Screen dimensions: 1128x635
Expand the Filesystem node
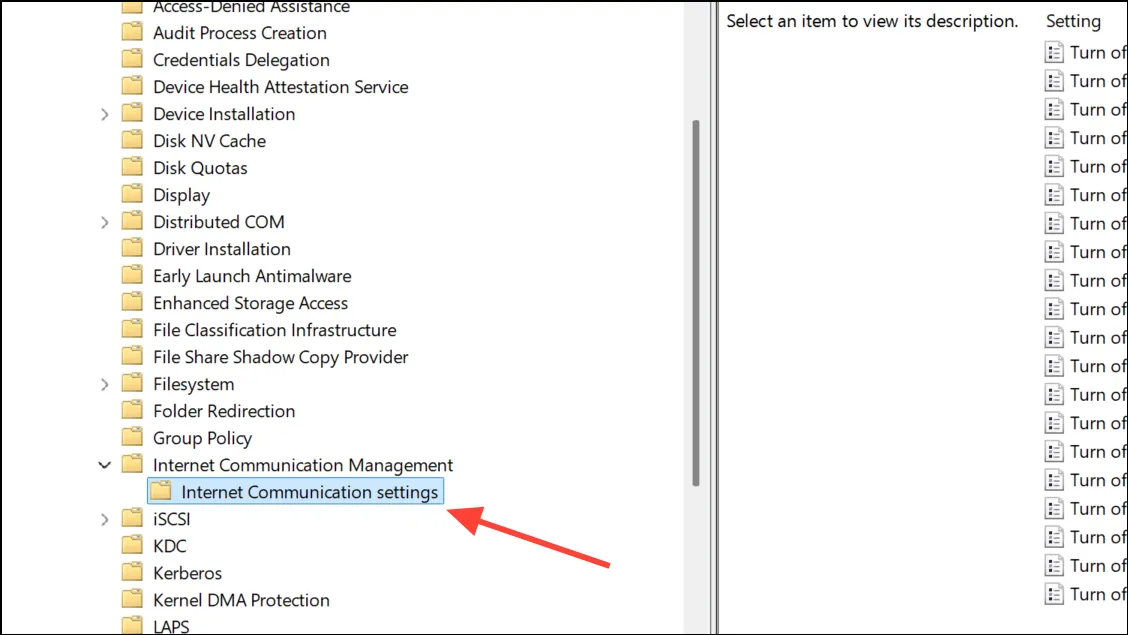104,385
